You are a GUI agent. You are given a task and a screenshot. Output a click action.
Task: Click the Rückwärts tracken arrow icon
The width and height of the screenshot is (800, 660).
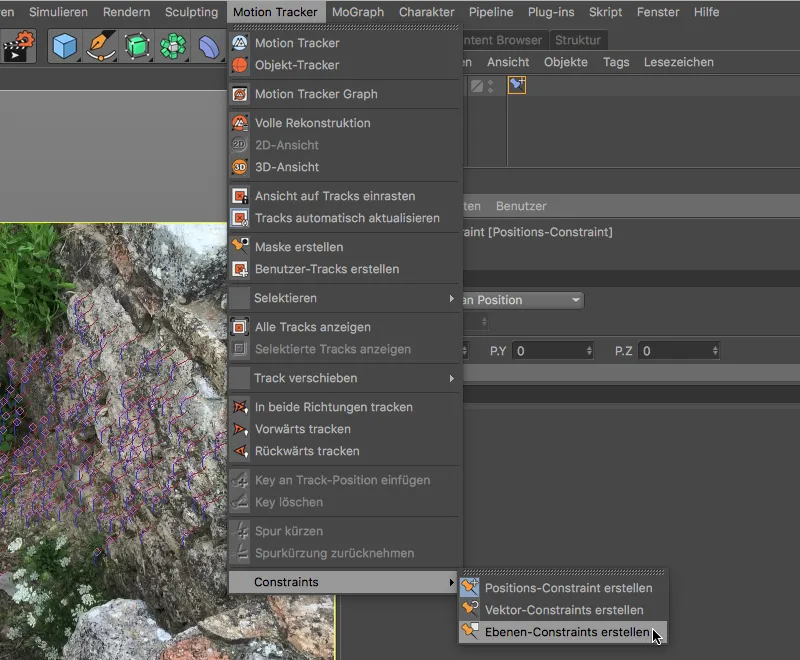pos(240,451)
